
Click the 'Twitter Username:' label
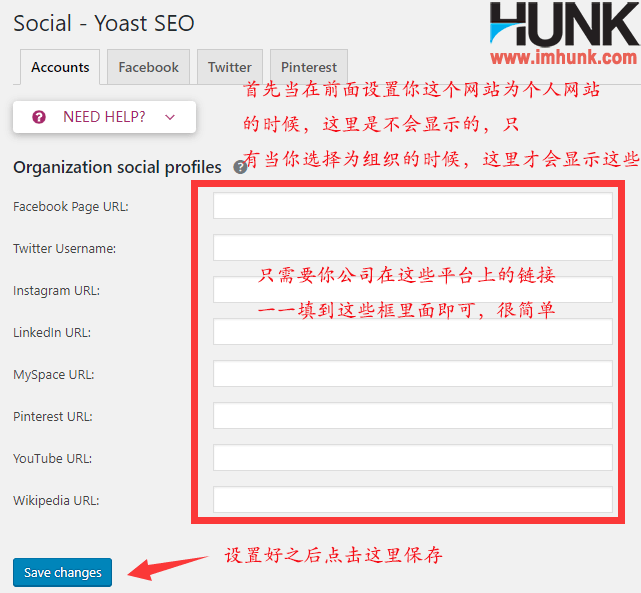pos(65,248)
